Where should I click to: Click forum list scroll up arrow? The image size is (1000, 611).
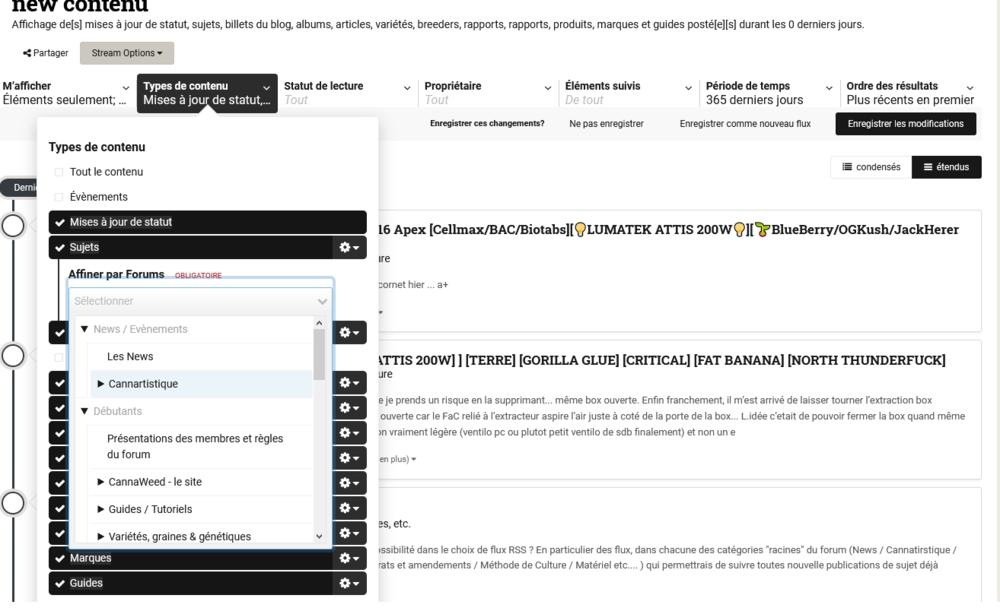(x=320, y=323)
